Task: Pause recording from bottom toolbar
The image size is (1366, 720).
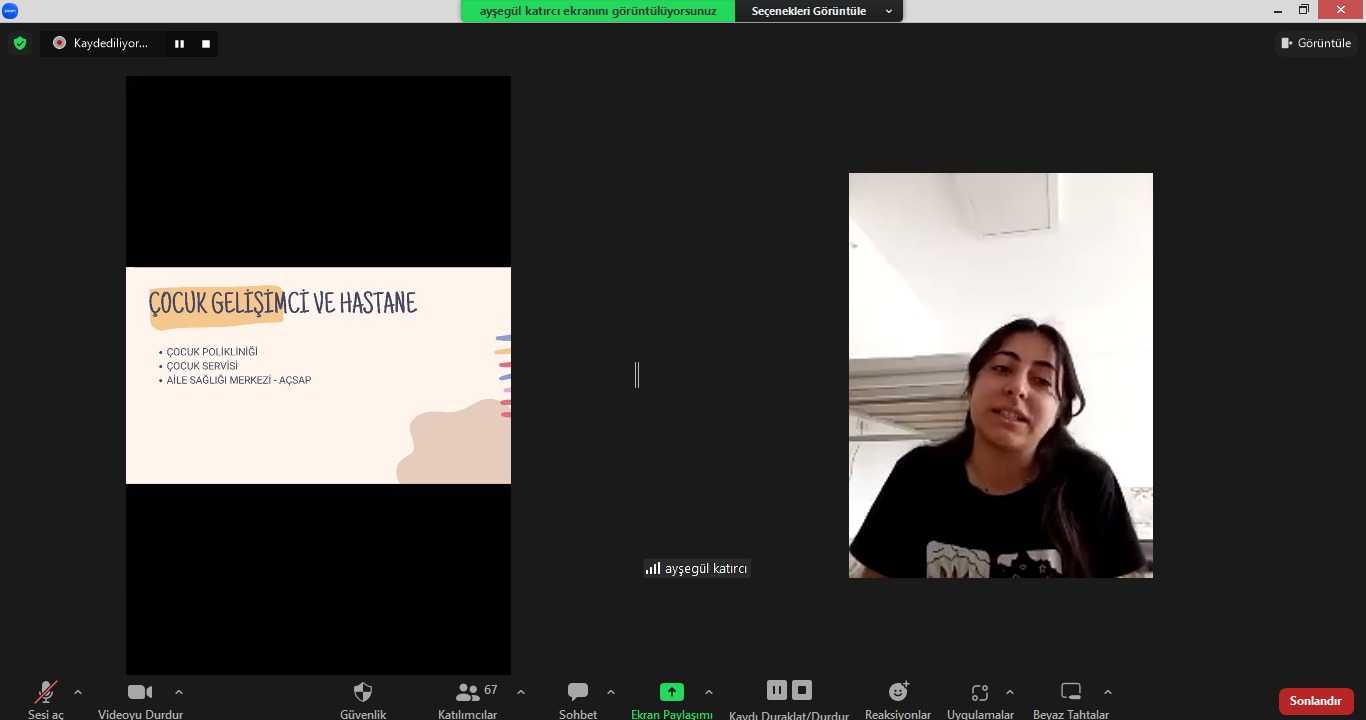Action: pyautogui.click(x=777, y=690)
